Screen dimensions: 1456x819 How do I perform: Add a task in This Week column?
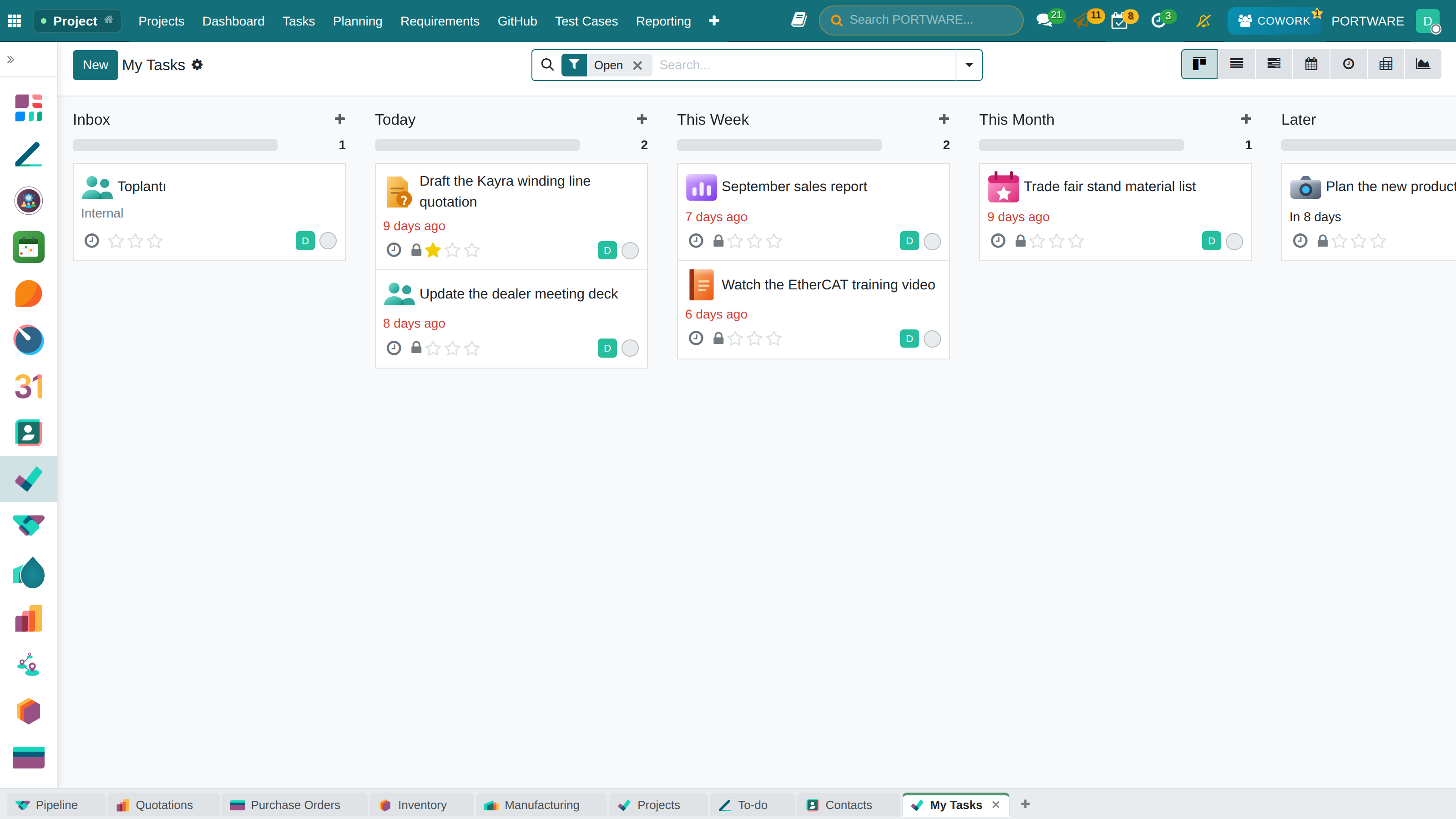click(944, 119)
